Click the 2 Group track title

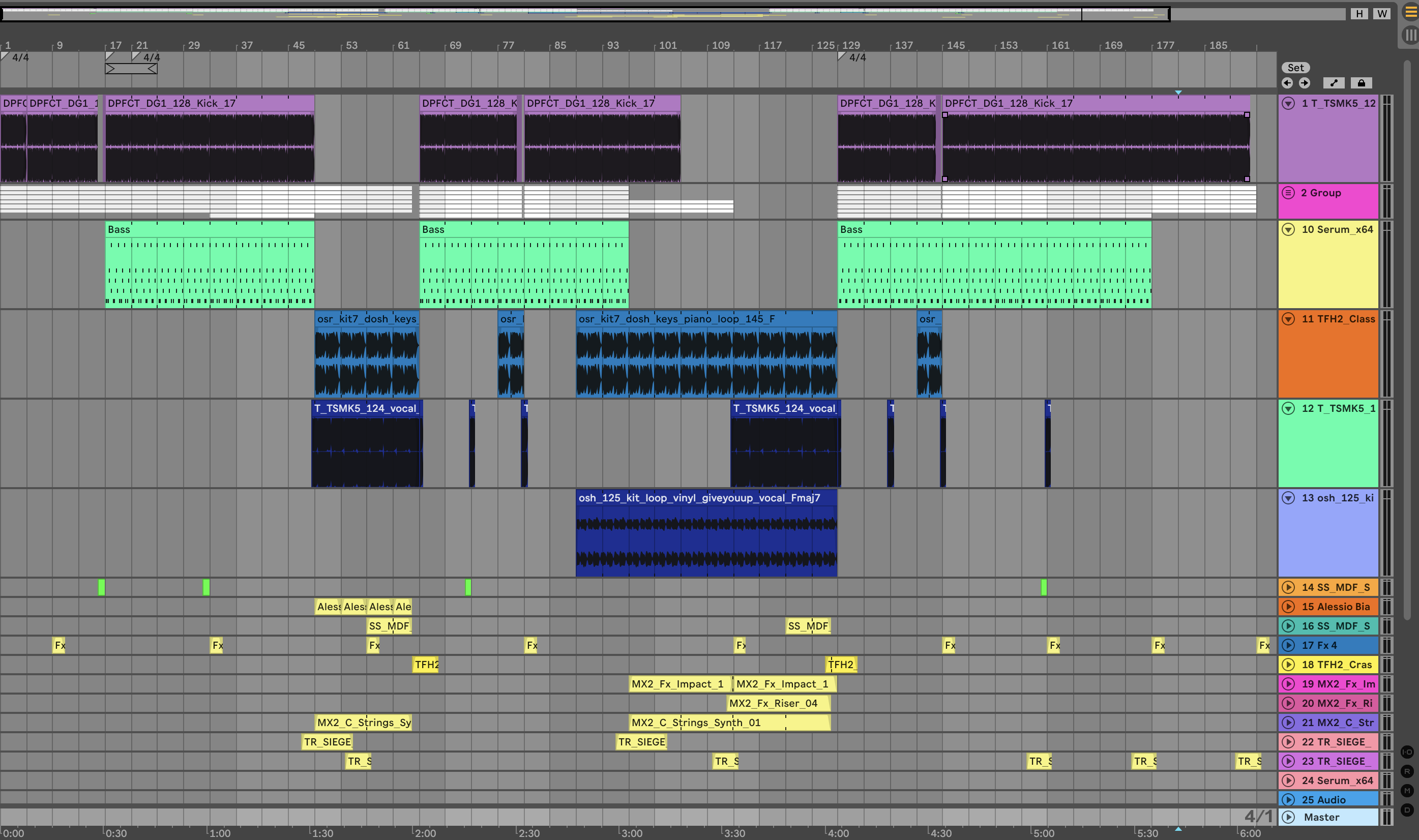(x=1320, y=192)
